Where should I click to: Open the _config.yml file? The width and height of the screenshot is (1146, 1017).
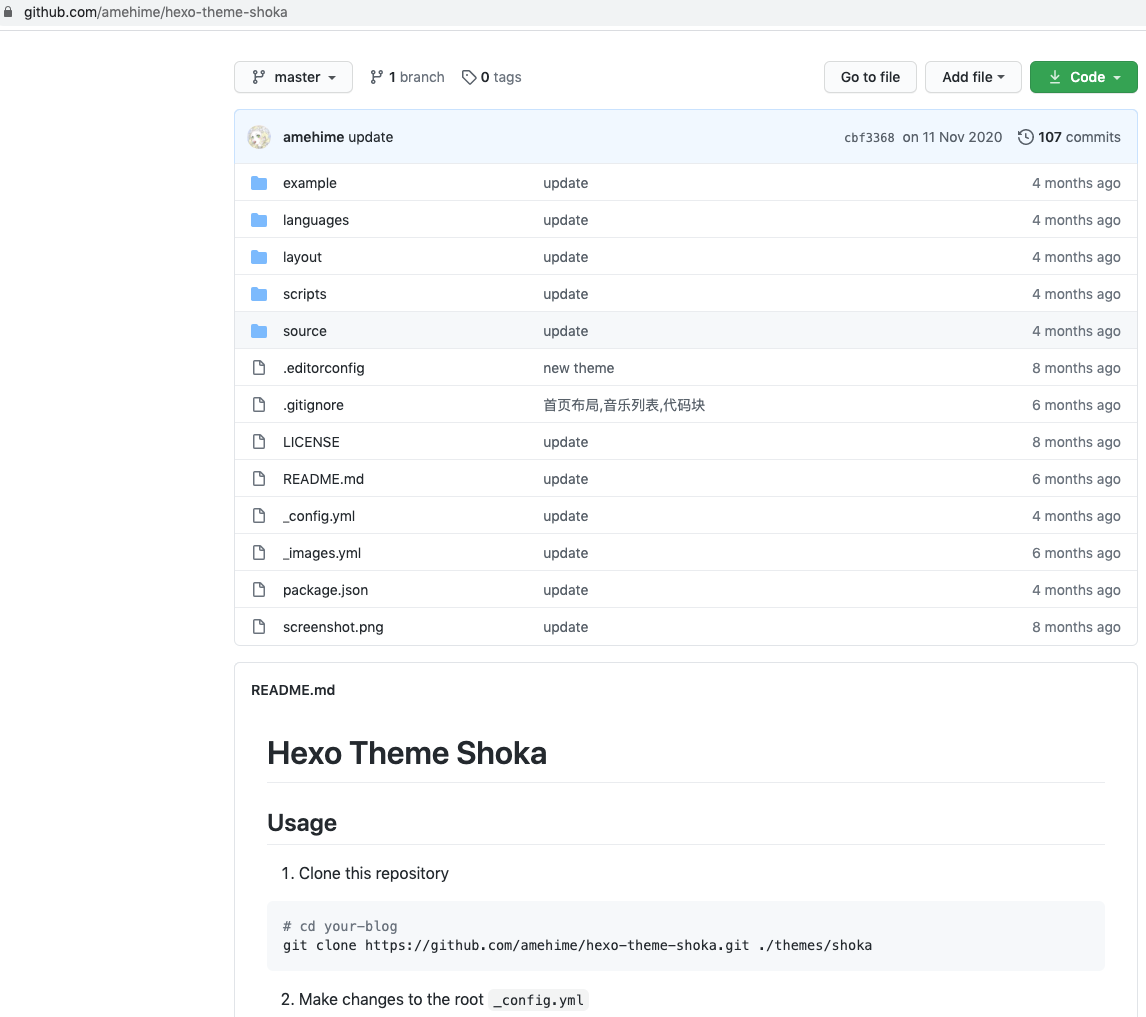[x=319, y=516]
